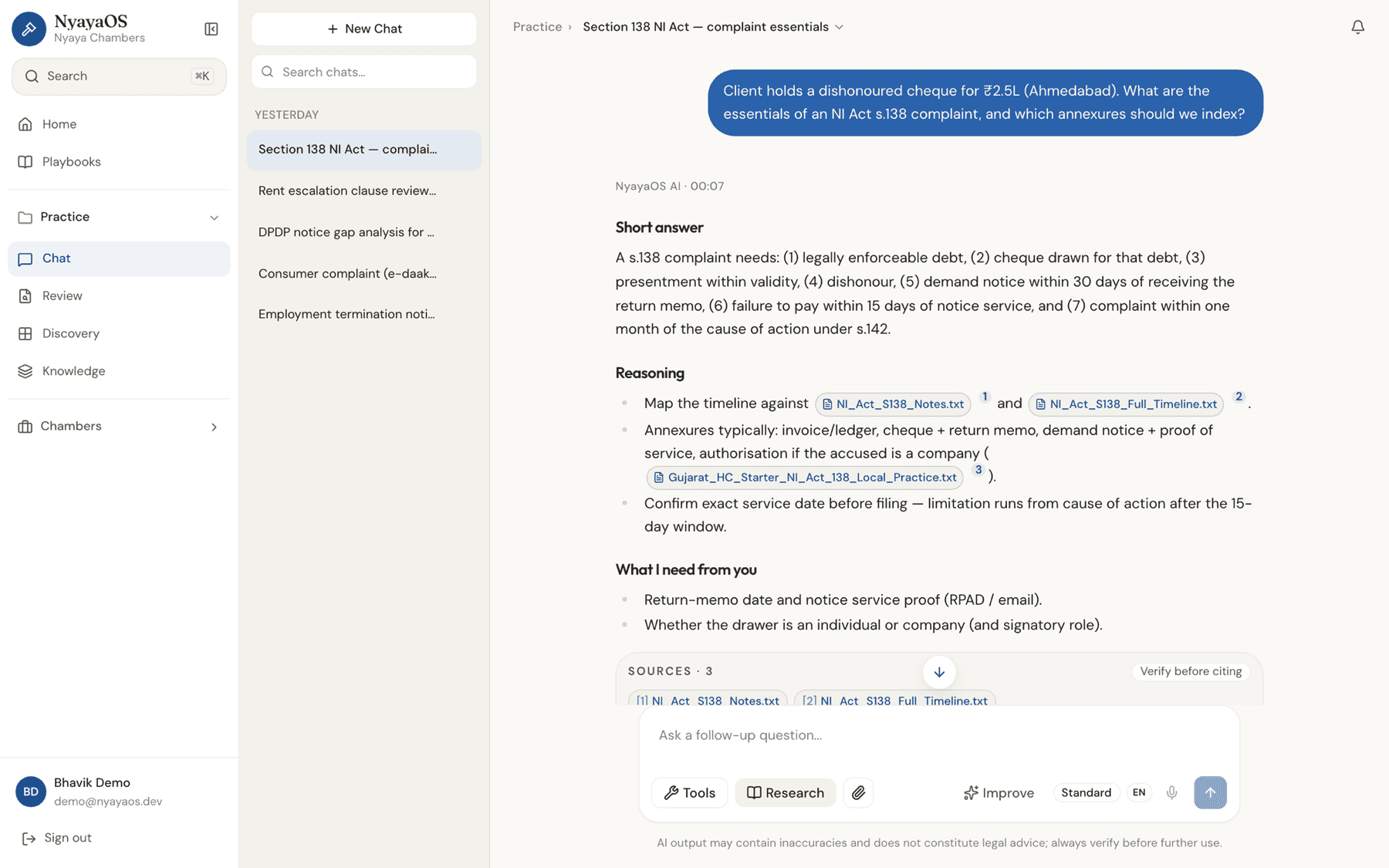Open the Standard mode selector
The image size is (1389, 868).
1086,792
